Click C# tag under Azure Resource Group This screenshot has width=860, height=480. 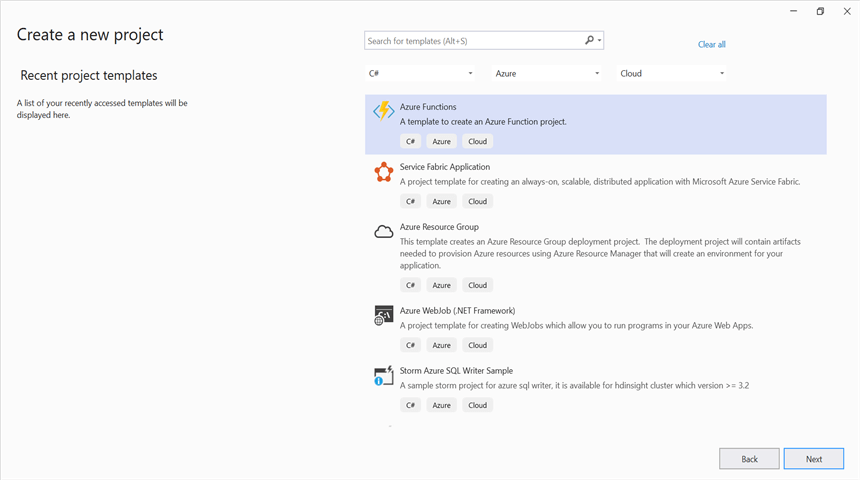(410, 285)
